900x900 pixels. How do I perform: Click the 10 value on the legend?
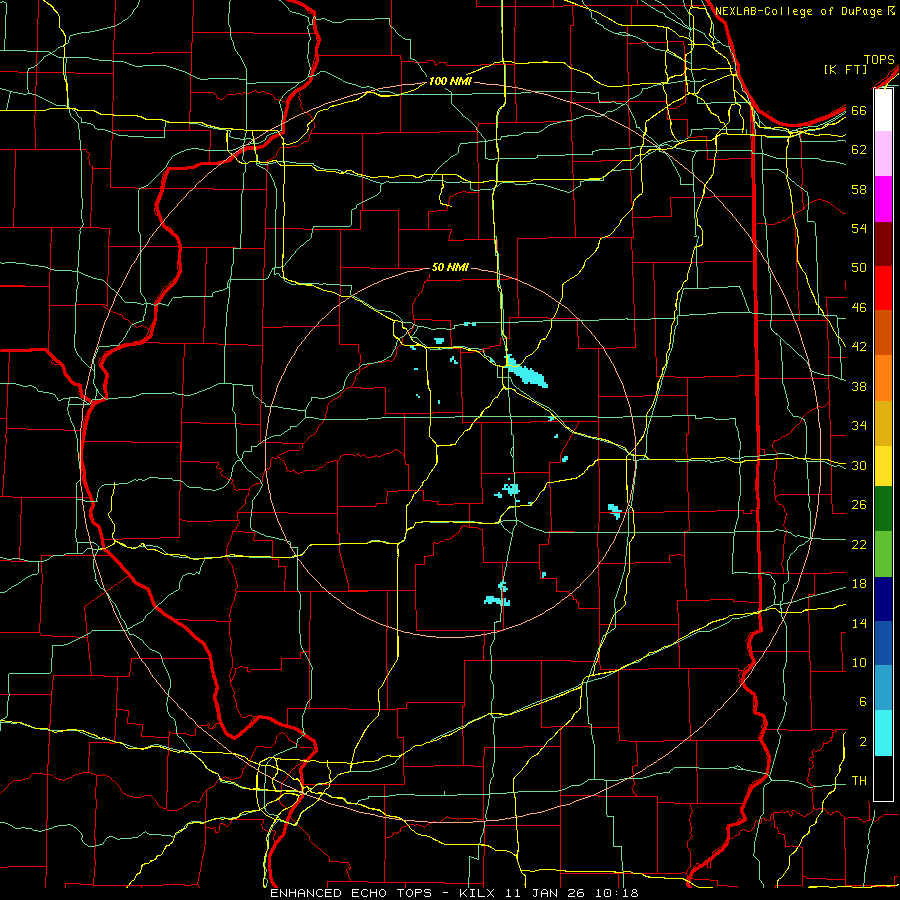point(859,662)
